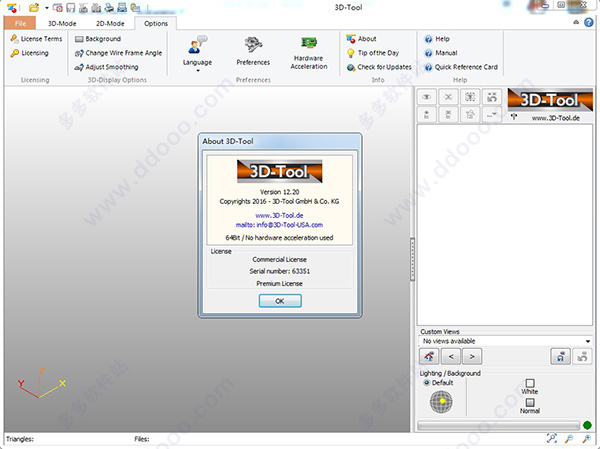Click the zoom in magnifier in status bar
Image resolution: width=600 pixels, height=449 pixels.
(586, 439)
